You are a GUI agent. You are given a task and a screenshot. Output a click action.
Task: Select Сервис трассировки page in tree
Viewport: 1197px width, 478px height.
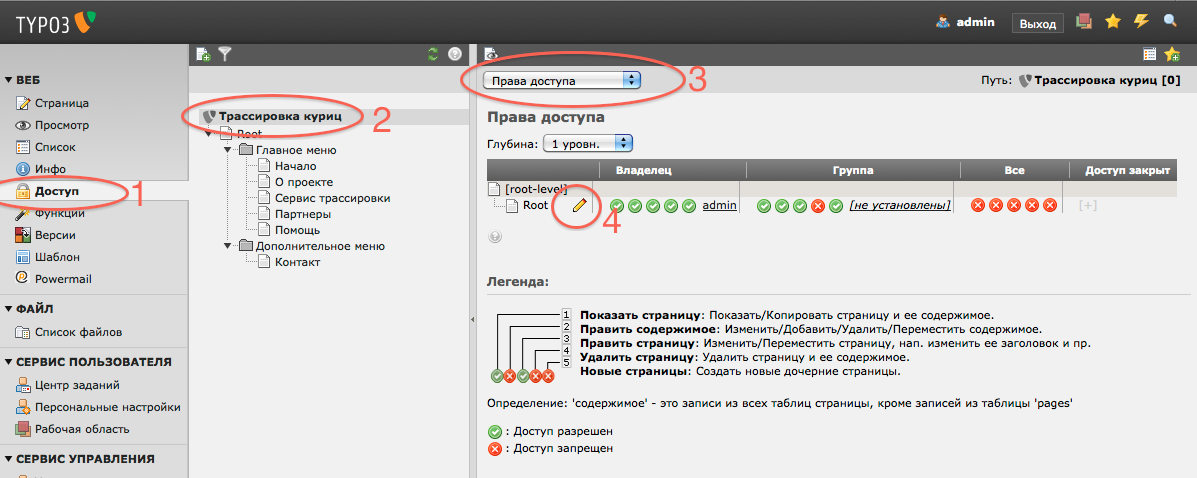click(x=332, y=198)
